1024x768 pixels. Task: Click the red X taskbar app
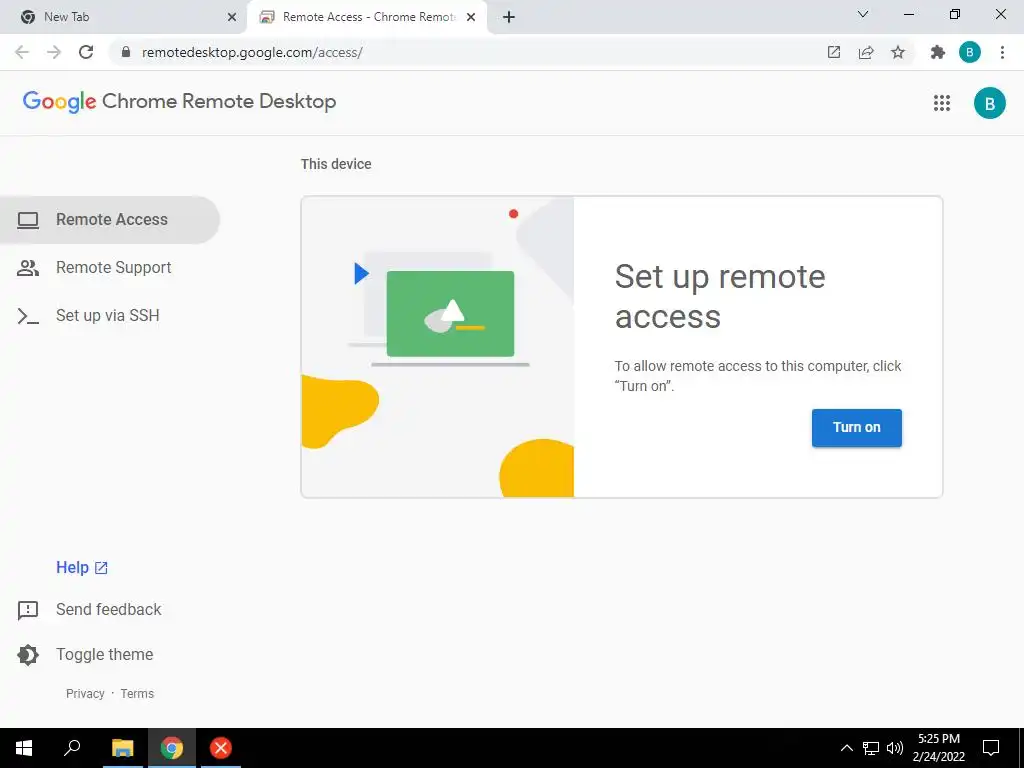[x=221, y=748]
